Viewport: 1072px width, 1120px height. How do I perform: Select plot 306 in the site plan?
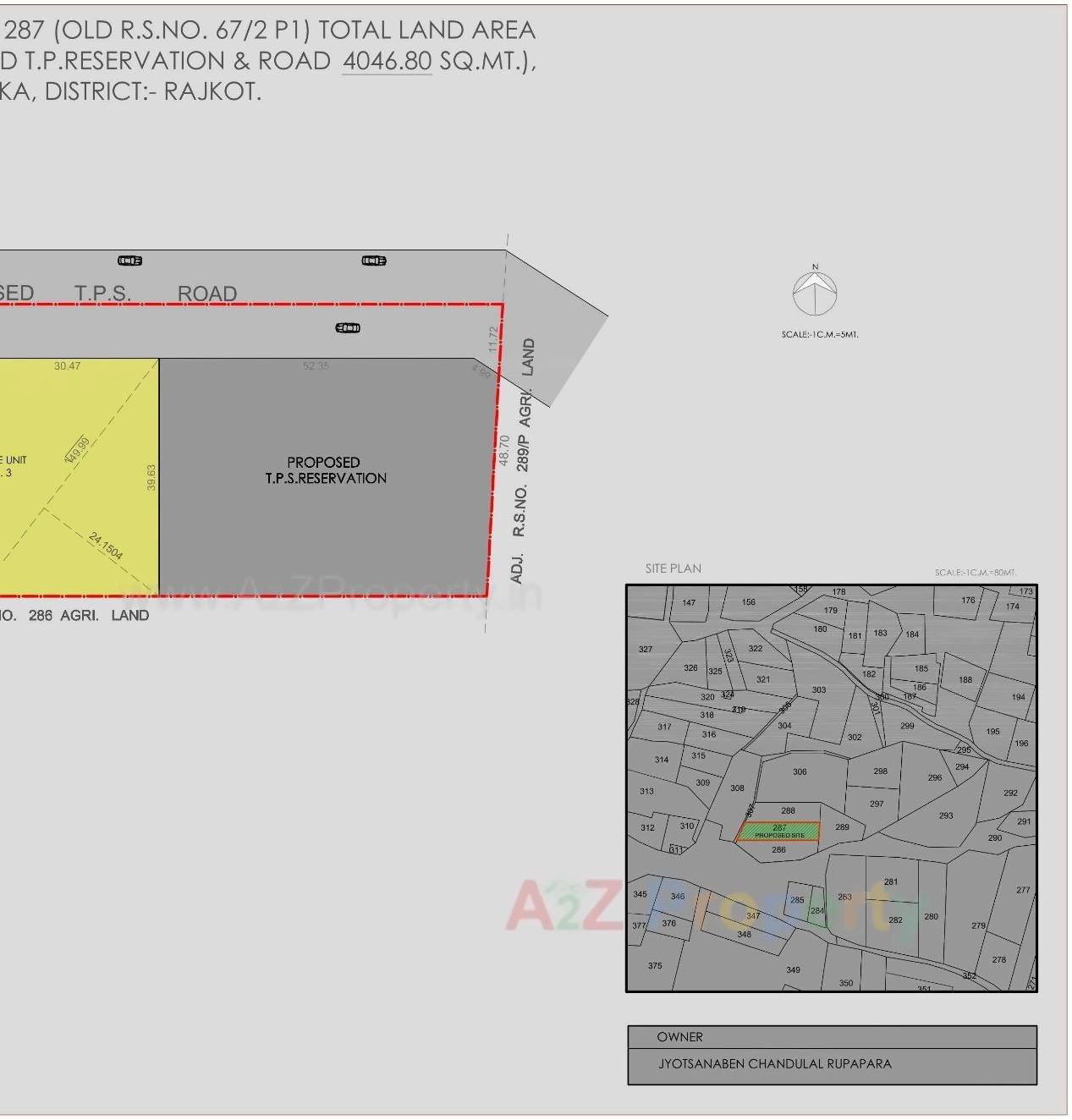point(800,771)
